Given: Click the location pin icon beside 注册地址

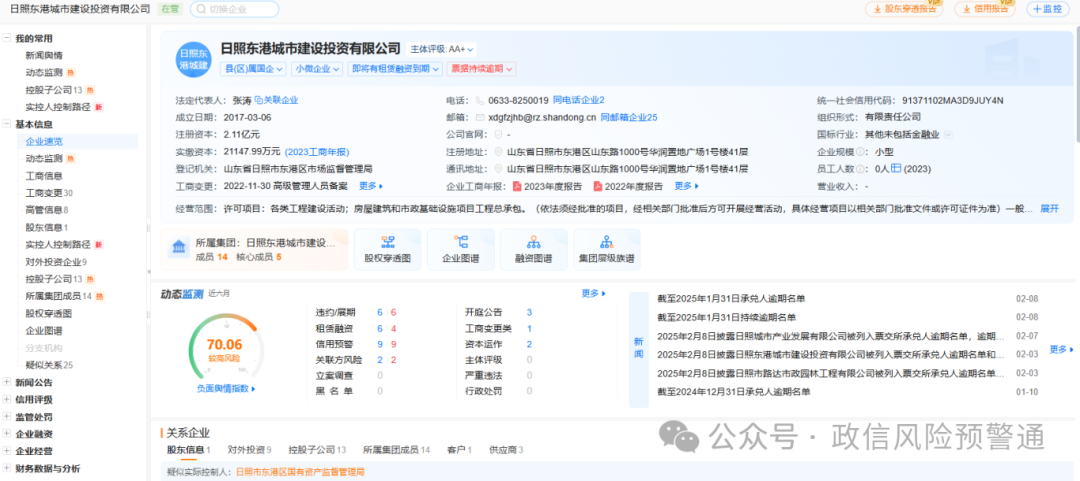Looking at the screenshot, I should coord(499,152).
